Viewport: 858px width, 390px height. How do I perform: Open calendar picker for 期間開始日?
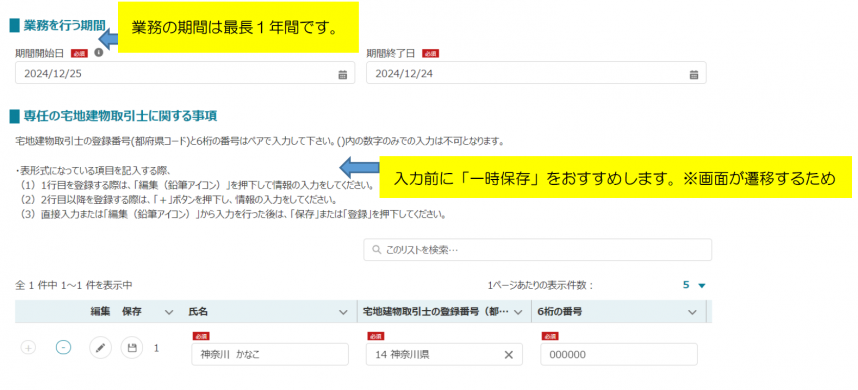[343, 74]
